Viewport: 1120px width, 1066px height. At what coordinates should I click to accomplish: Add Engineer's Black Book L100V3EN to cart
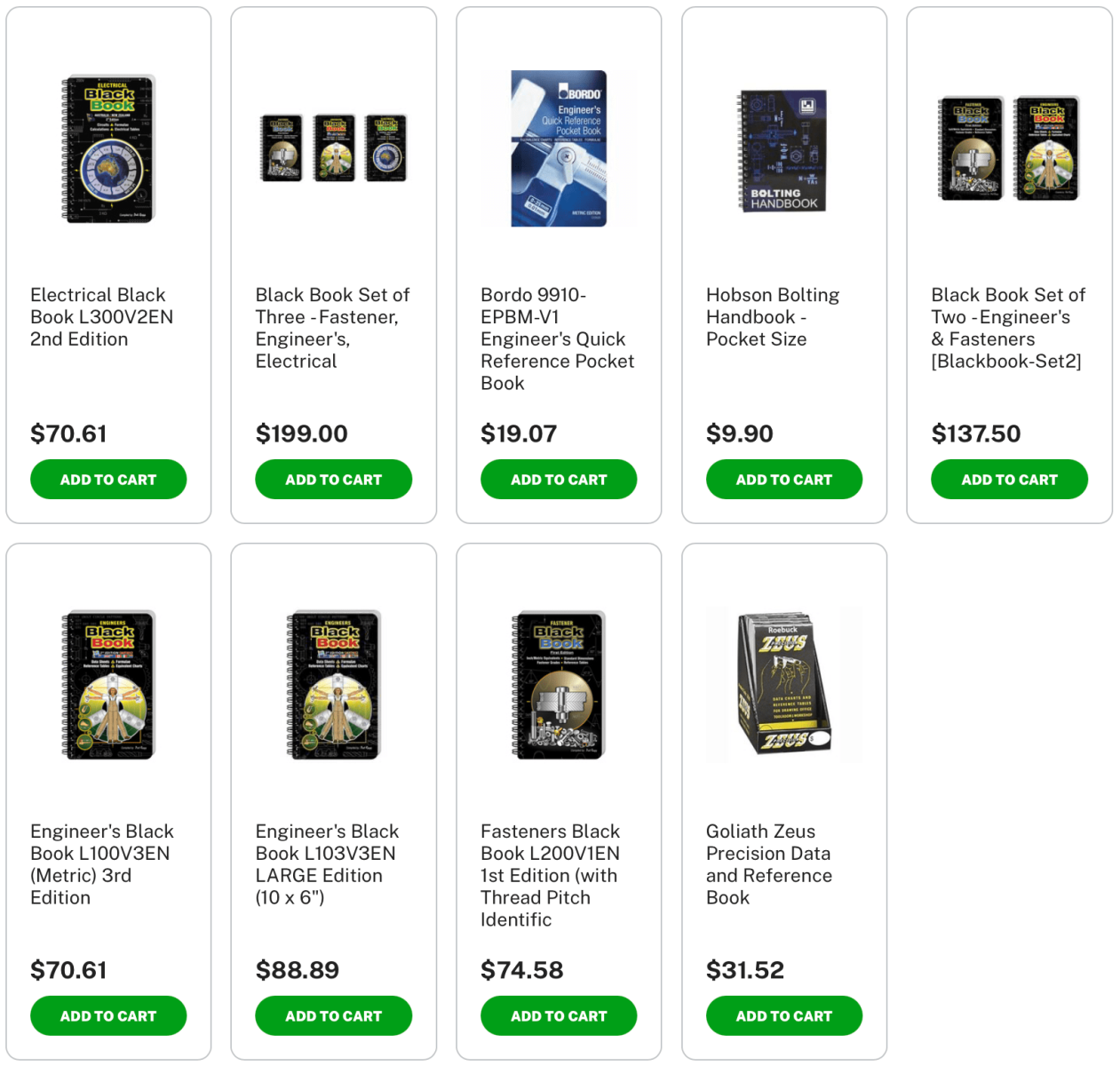click(108, 1015)
